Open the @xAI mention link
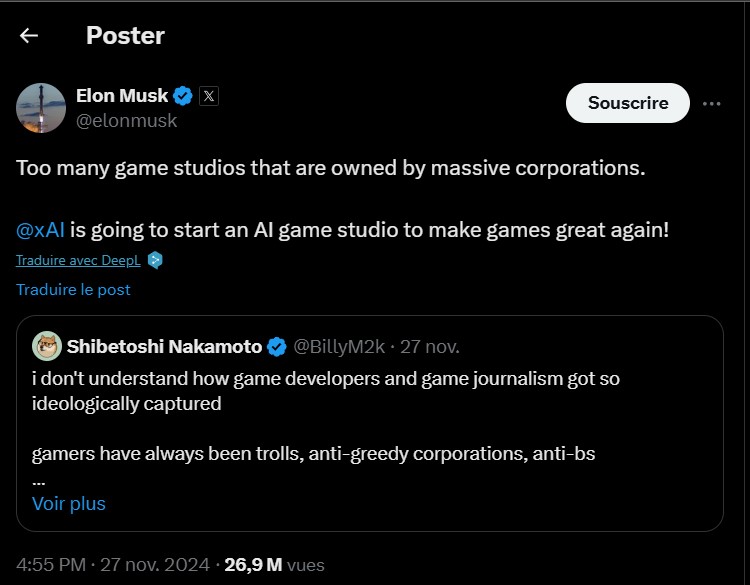The width and height of the screenshot is (750, 585). pos(40,229)
